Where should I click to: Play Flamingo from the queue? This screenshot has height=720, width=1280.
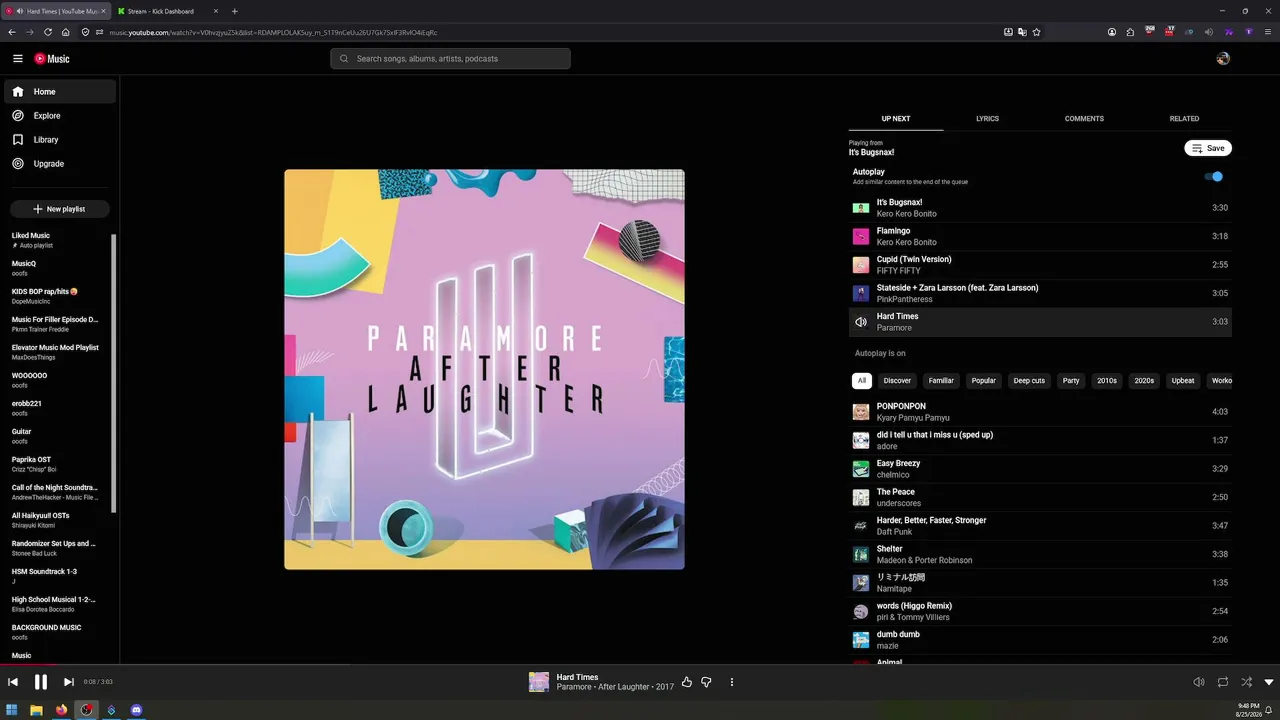click(x=1040, y=237)
